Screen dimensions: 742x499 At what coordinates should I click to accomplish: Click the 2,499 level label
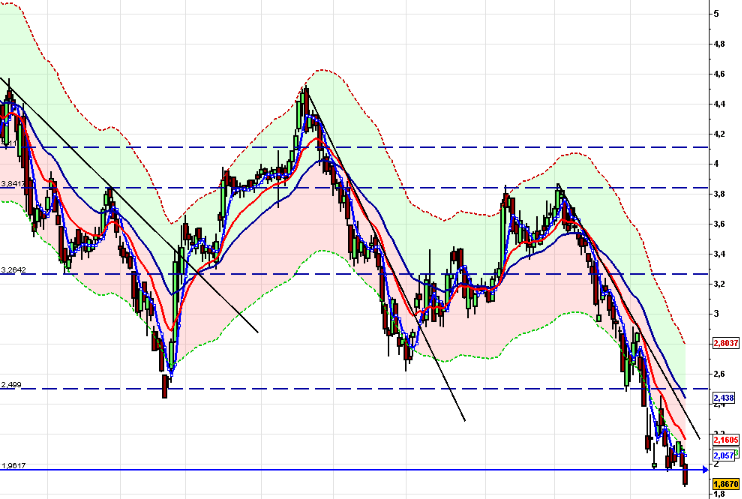click(x=11, y=384)
